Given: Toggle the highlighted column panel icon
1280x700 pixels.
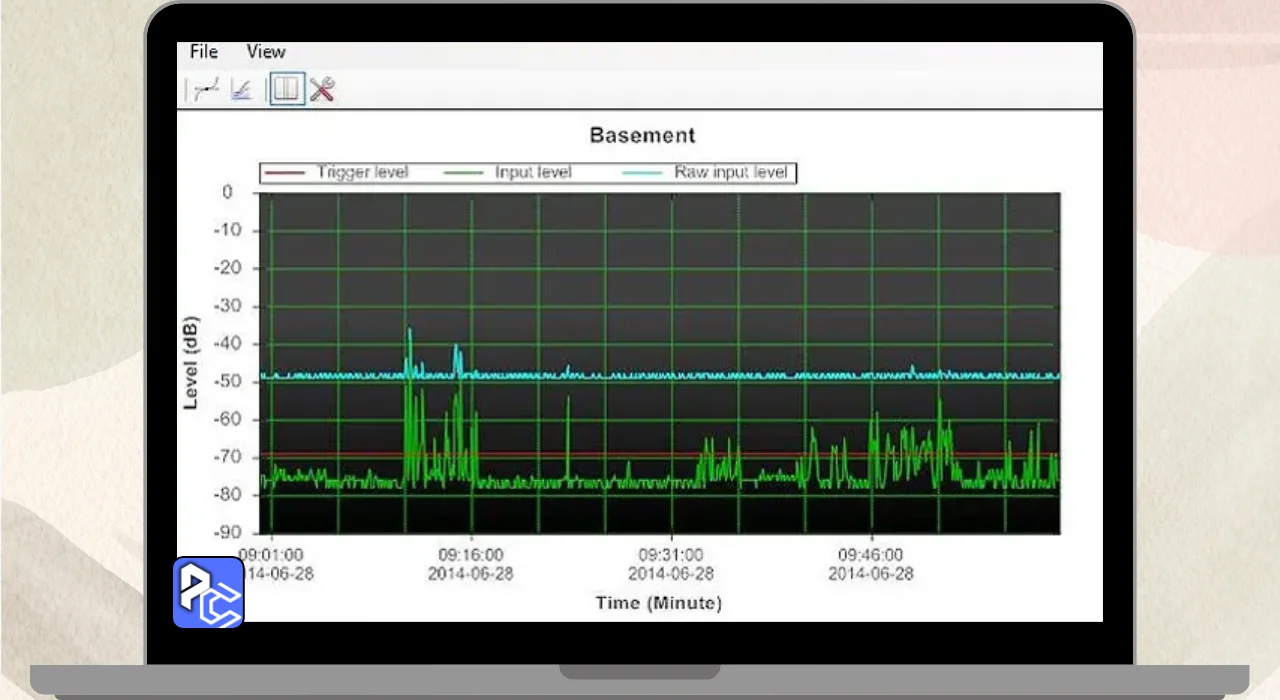Looking at the screenshot, I should (287, 91).
